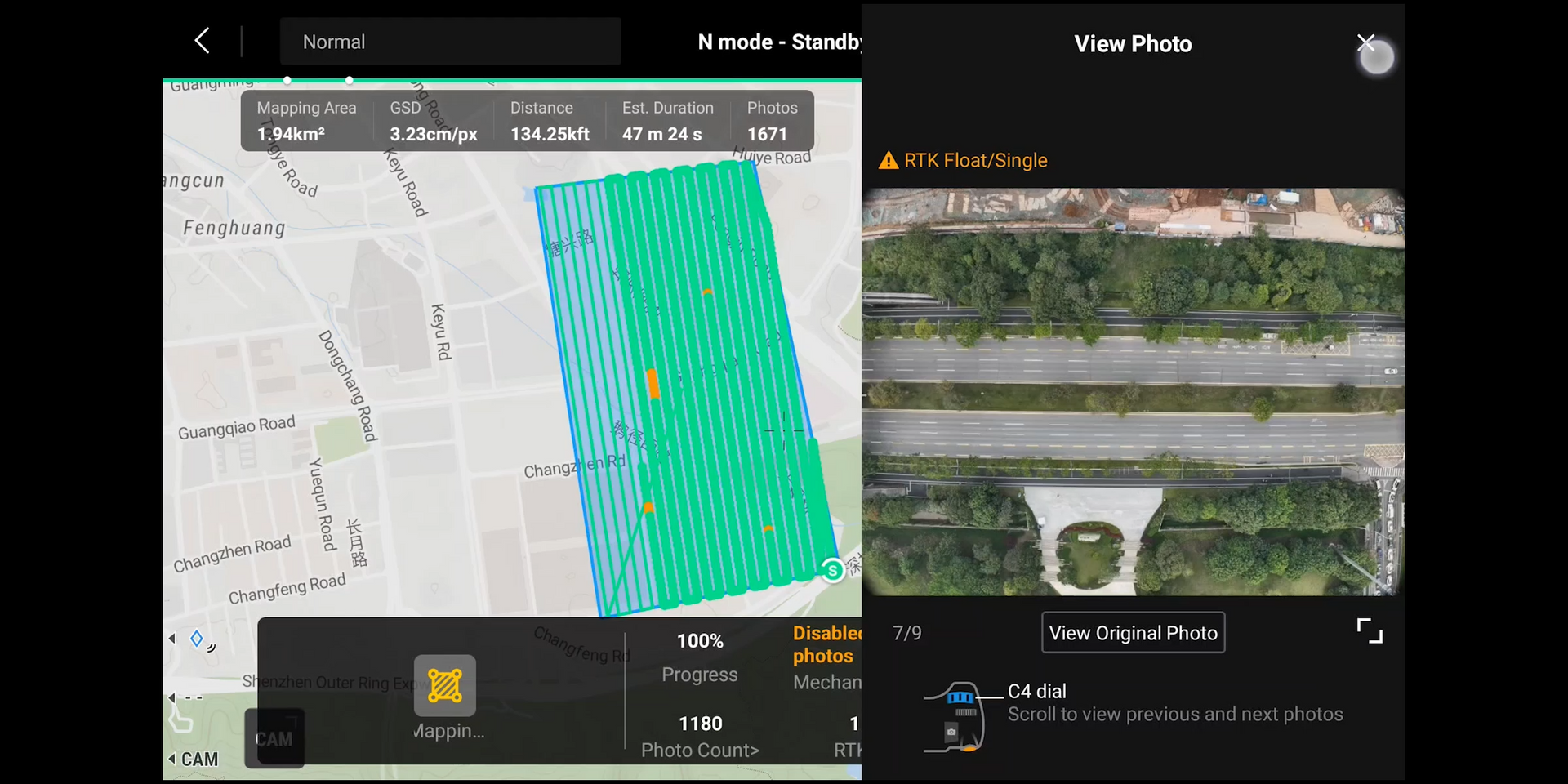Click the green S start point marker
This screenshot has width=1568, height=784.
(832, 570)
